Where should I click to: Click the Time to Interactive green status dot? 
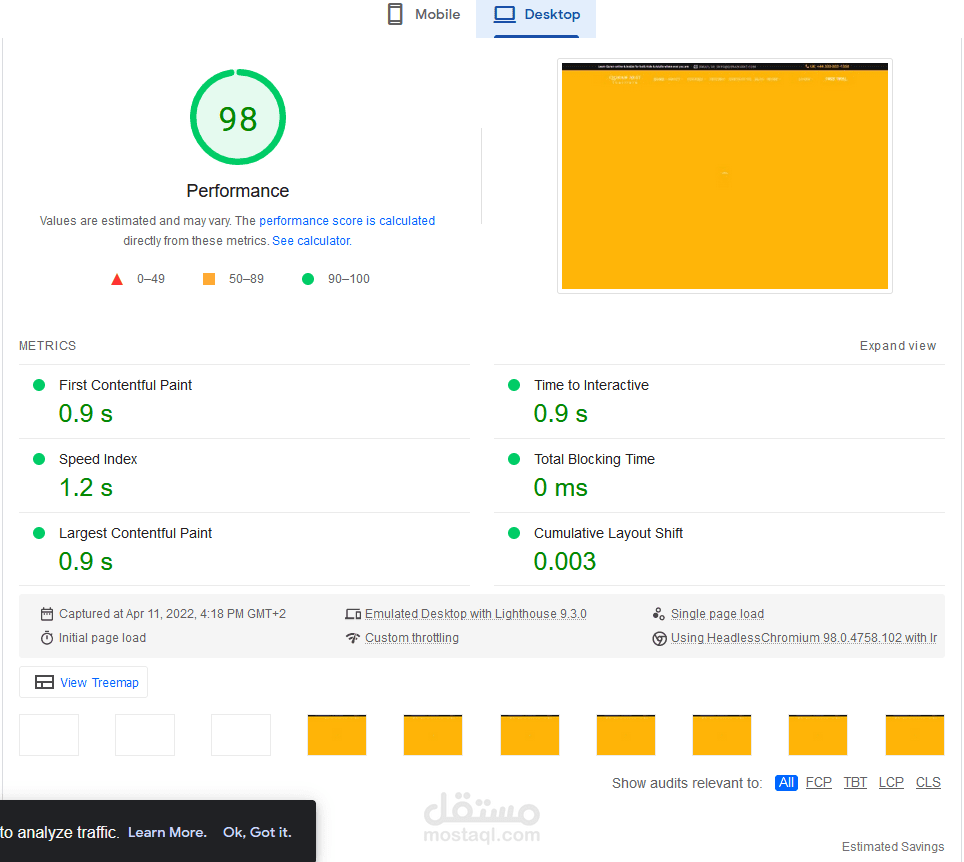coord(514,385)
